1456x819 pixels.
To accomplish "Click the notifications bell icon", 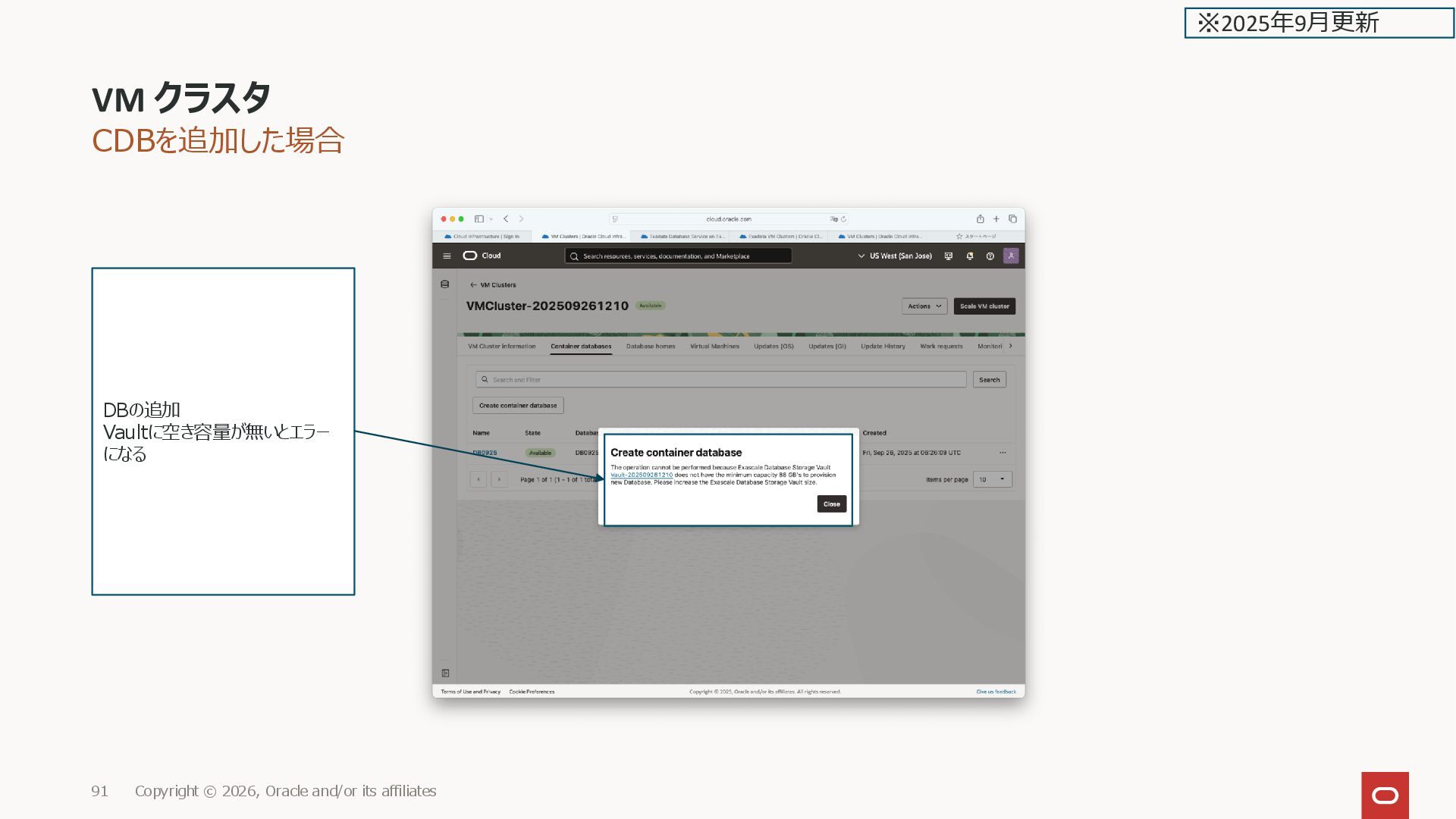I will (x=969, y=256).
